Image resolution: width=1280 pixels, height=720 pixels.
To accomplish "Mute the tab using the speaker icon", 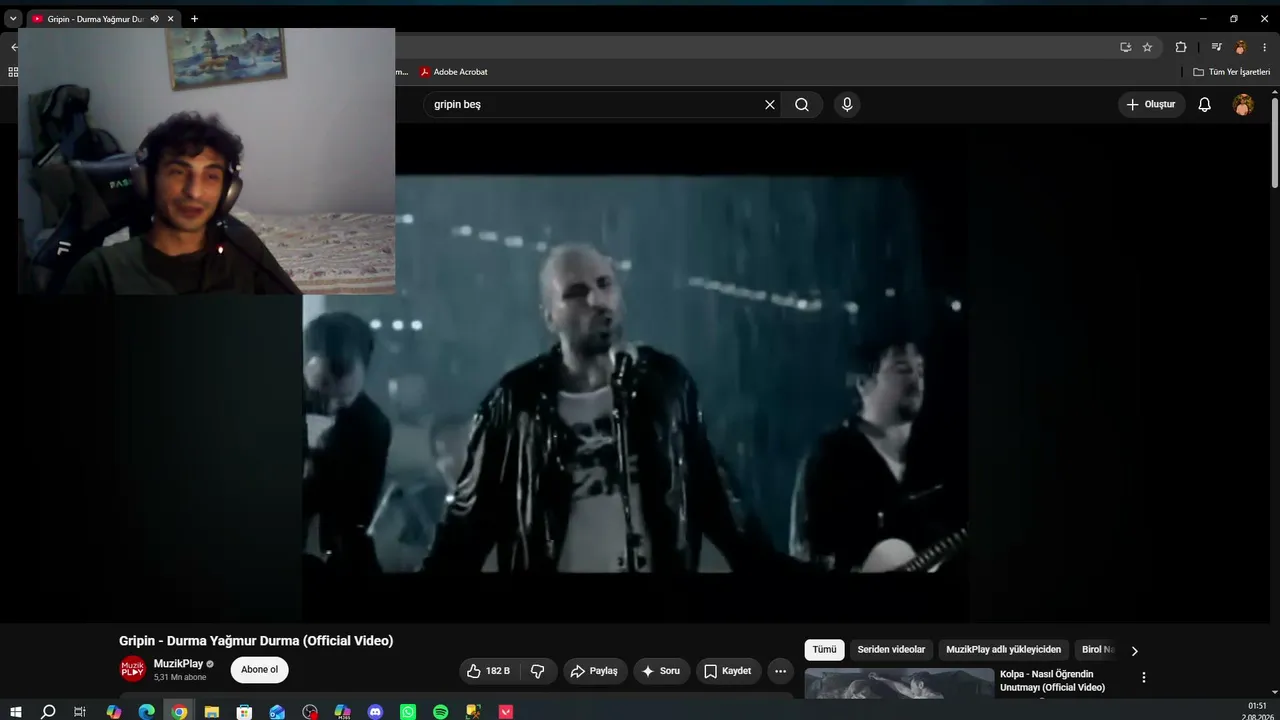I will (154, 19).
